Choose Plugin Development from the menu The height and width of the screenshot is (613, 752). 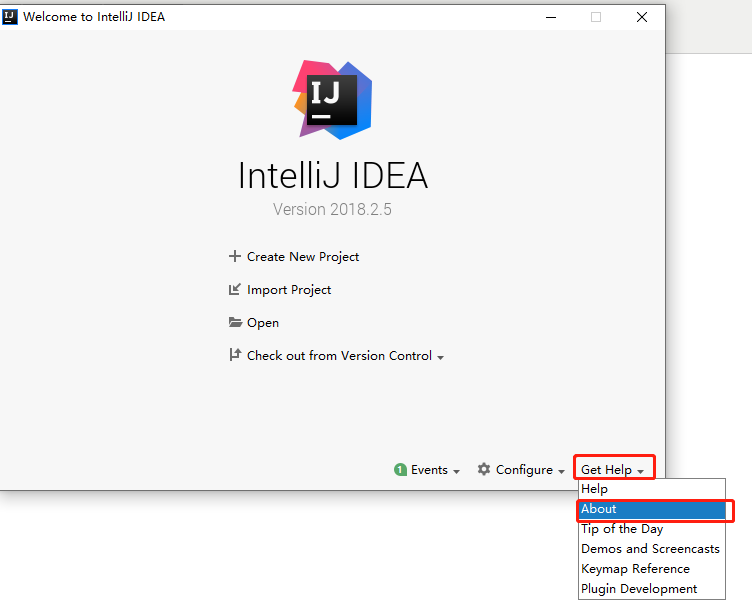pos(639,589)
